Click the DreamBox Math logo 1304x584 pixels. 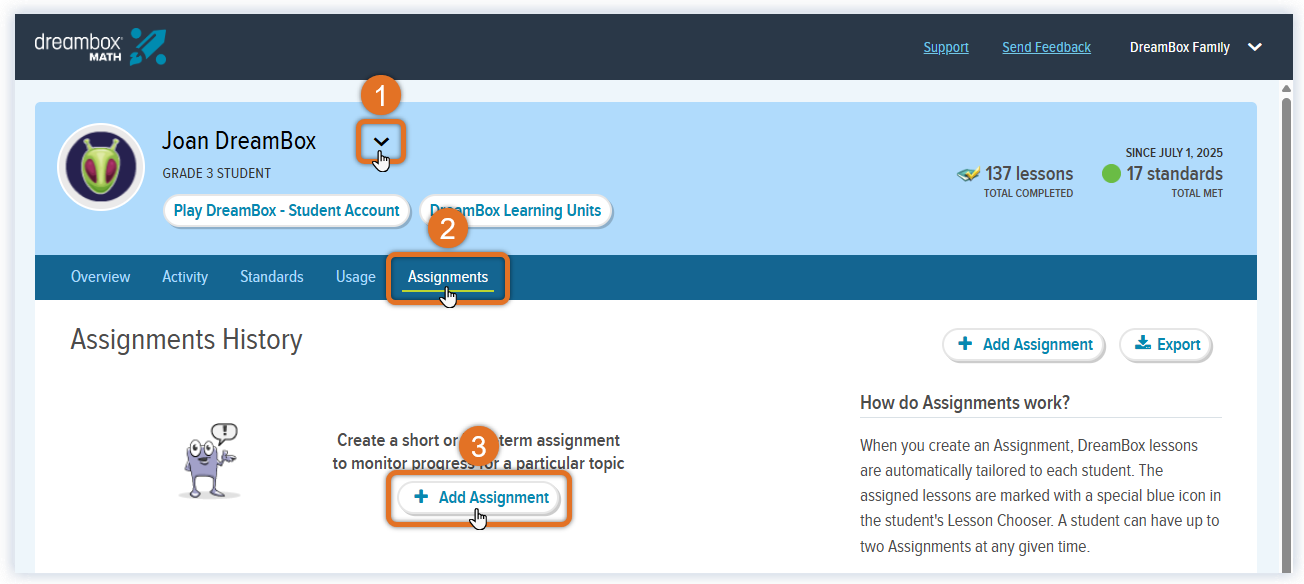[x=100, y=47]
